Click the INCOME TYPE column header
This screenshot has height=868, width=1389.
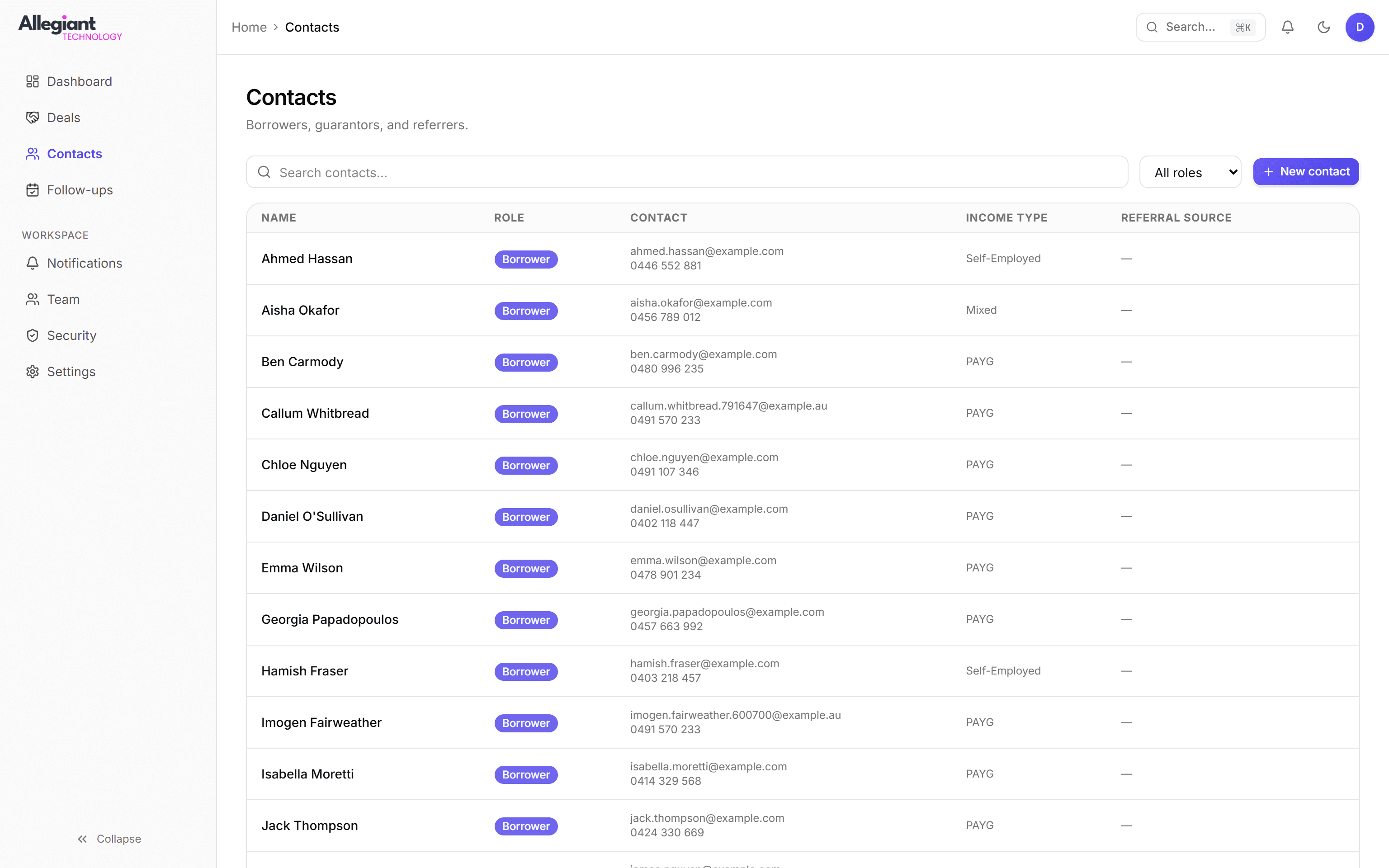tap(1006, 217)
